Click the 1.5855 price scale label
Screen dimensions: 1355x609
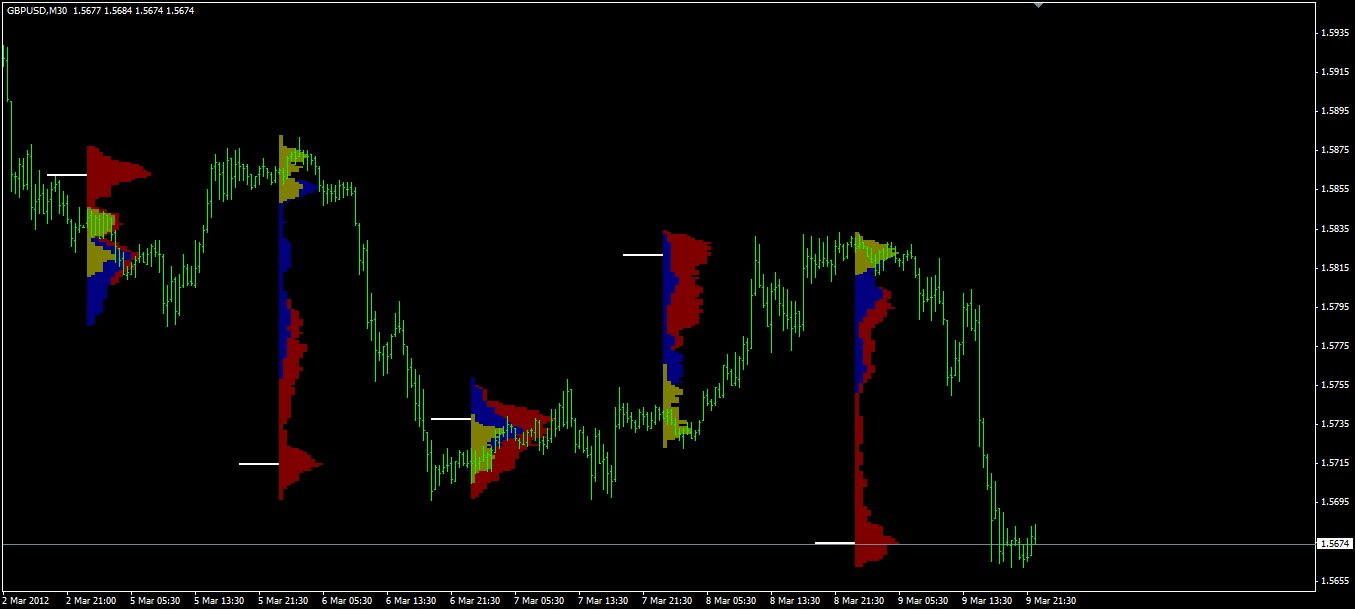(1333, 189)
